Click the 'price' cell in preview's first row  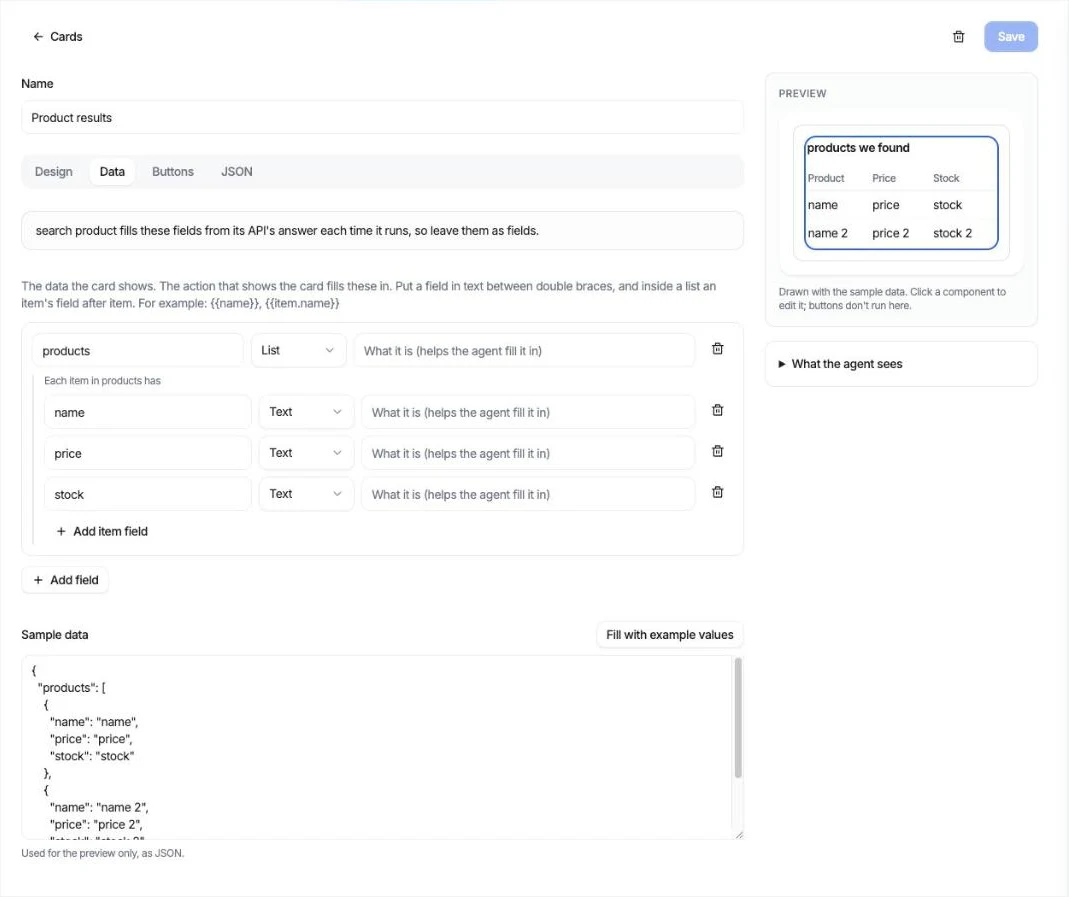click(886, 205)
